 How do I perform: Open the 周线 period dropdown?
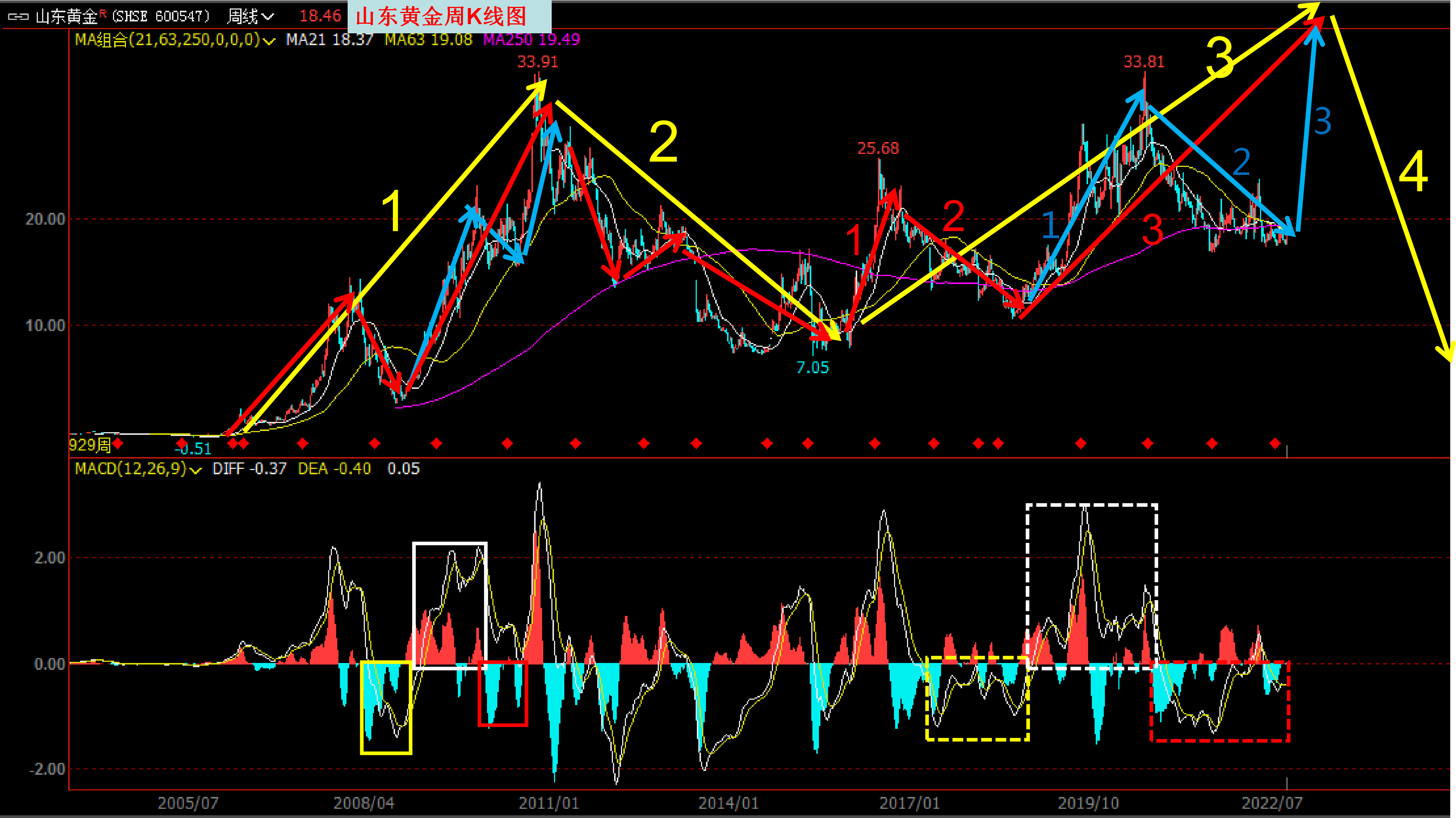point(250,16)
